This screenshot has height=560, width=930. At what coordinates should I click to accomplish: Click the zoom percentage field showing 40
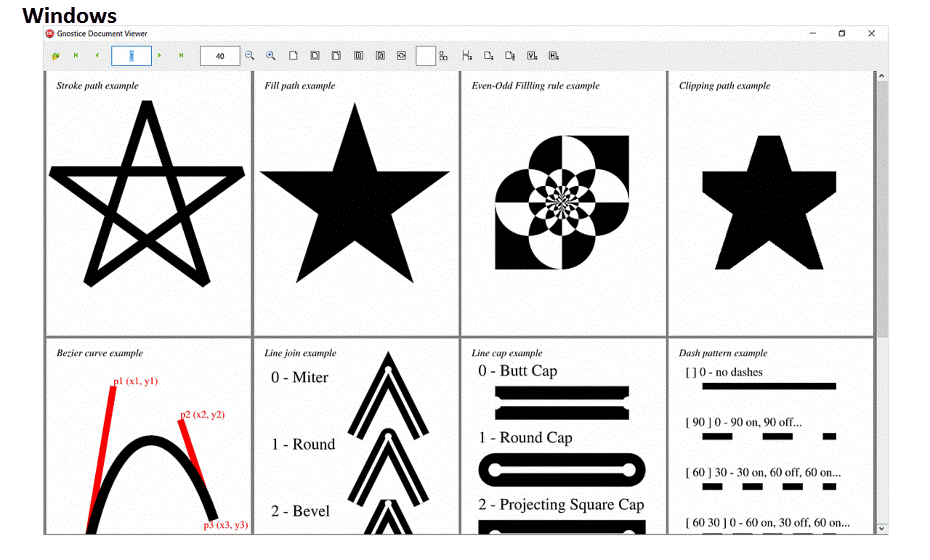(220, 56)
